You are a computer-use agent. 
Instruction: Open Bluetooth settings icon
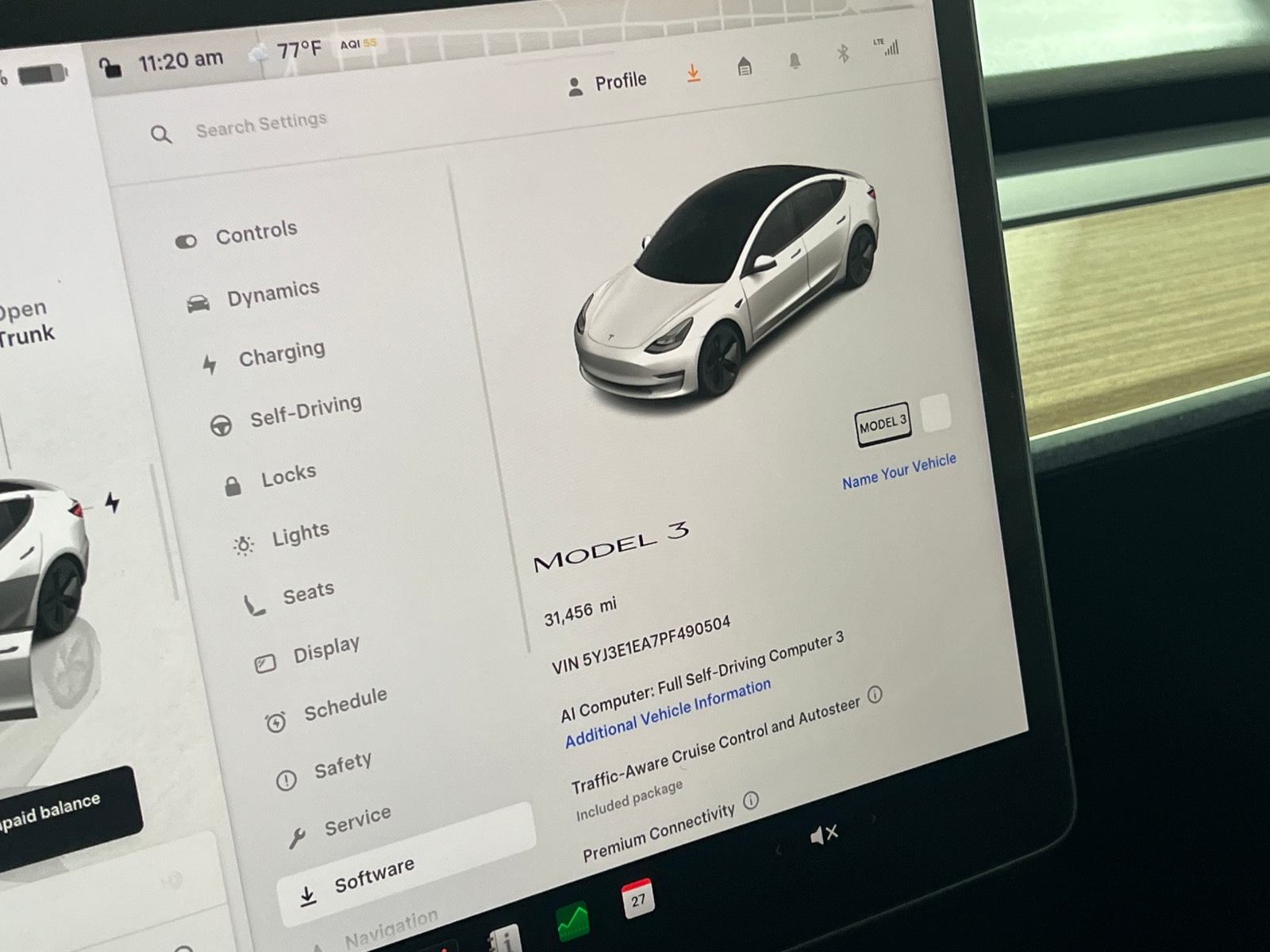pos(843,54)
